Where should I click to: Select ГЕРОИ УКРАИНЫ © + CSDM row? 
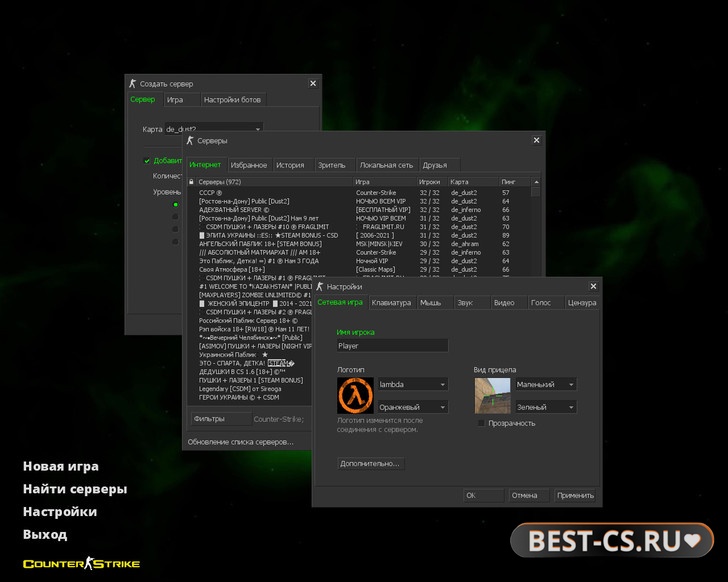tap(250, 397)
